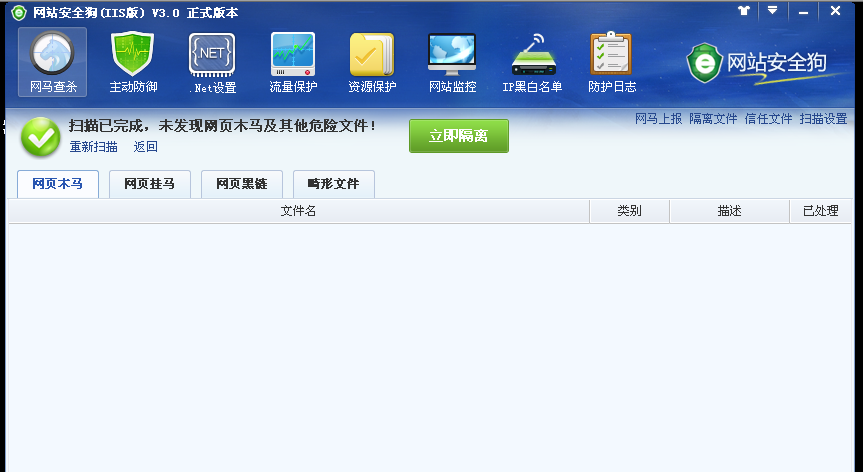Sort by the 描述 column header
Image resolution: width=863 pixels, height=472 pixels.
(729, 211)
